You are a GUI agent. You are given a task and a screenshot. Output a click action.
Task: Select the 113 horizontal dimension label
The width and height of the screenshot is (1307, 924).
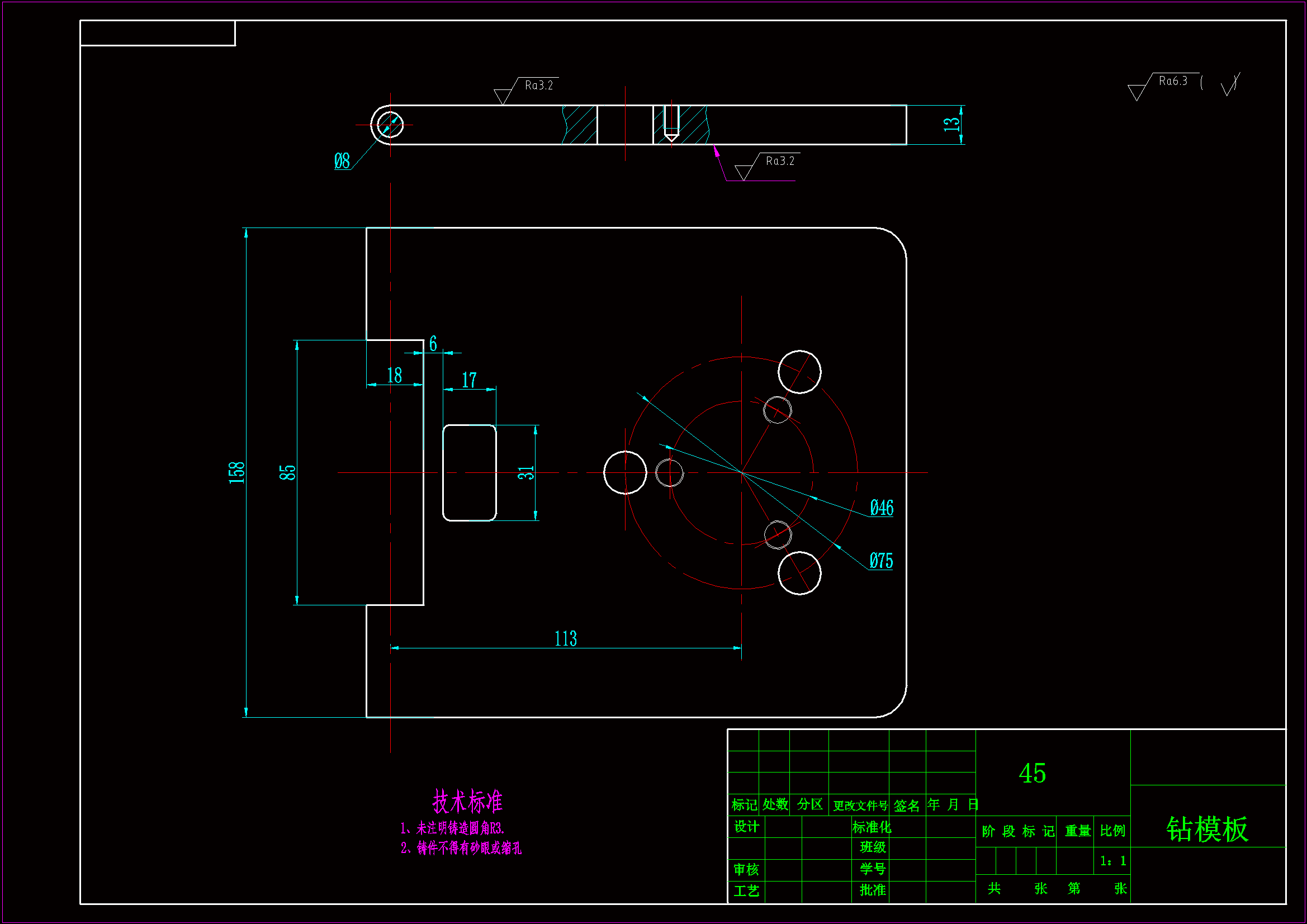click(565, 639)
